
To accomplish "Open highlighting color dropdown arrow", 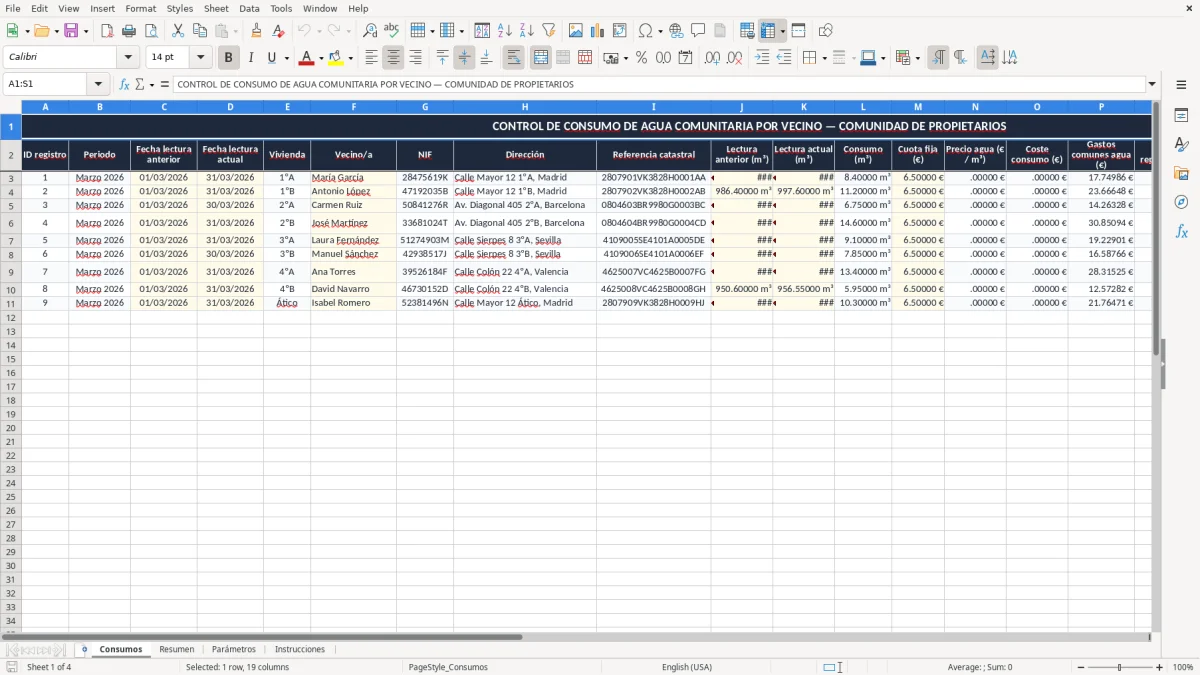I will point(350,58).
